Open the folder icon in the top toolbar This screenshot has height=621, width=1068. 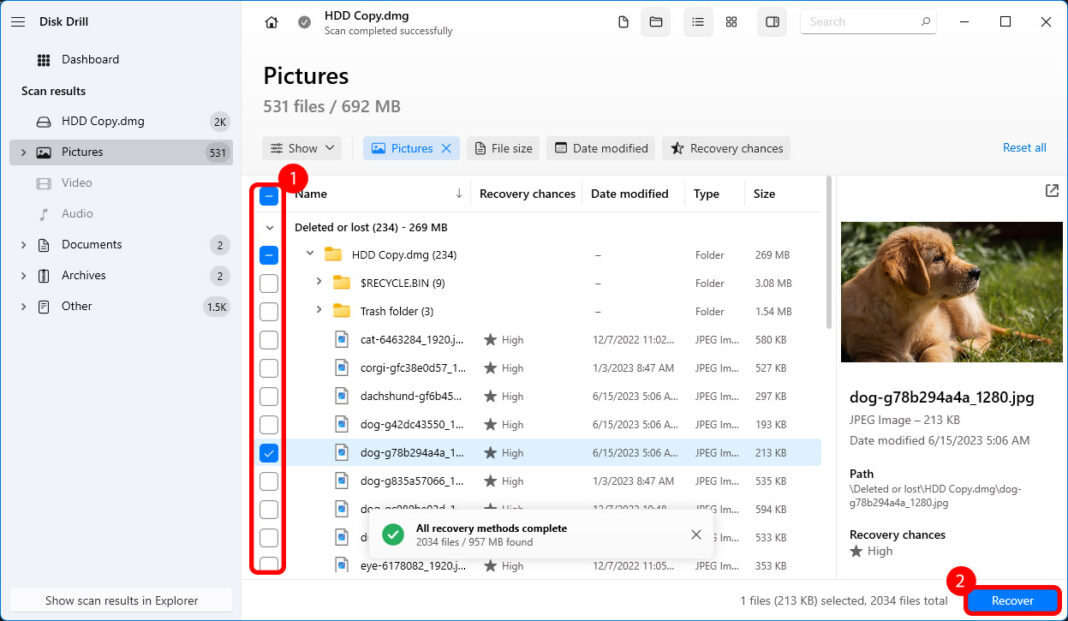pos(656,21)
